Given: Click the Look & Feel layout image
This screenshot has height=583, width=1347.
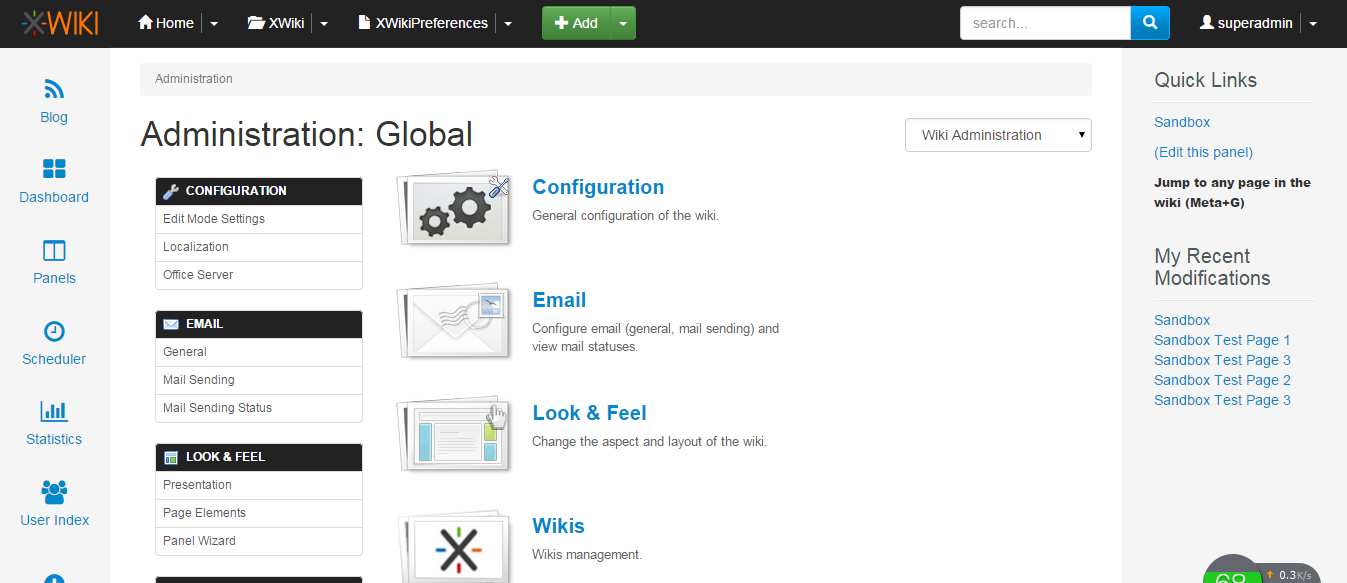Looking at the screenshot, I should [x=455, y=434].
